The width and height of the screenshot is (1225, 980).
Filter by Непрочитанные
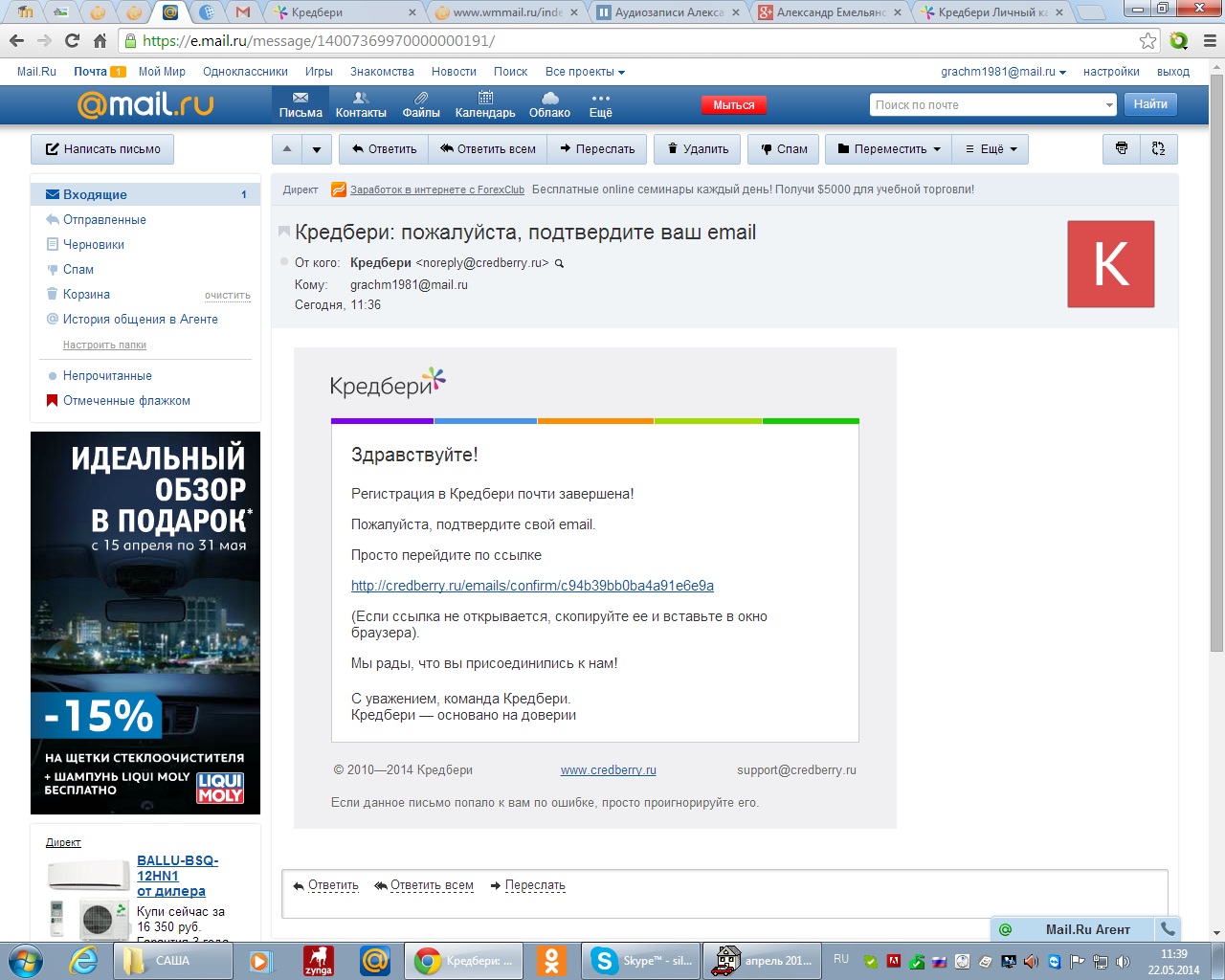coord(107,375)
